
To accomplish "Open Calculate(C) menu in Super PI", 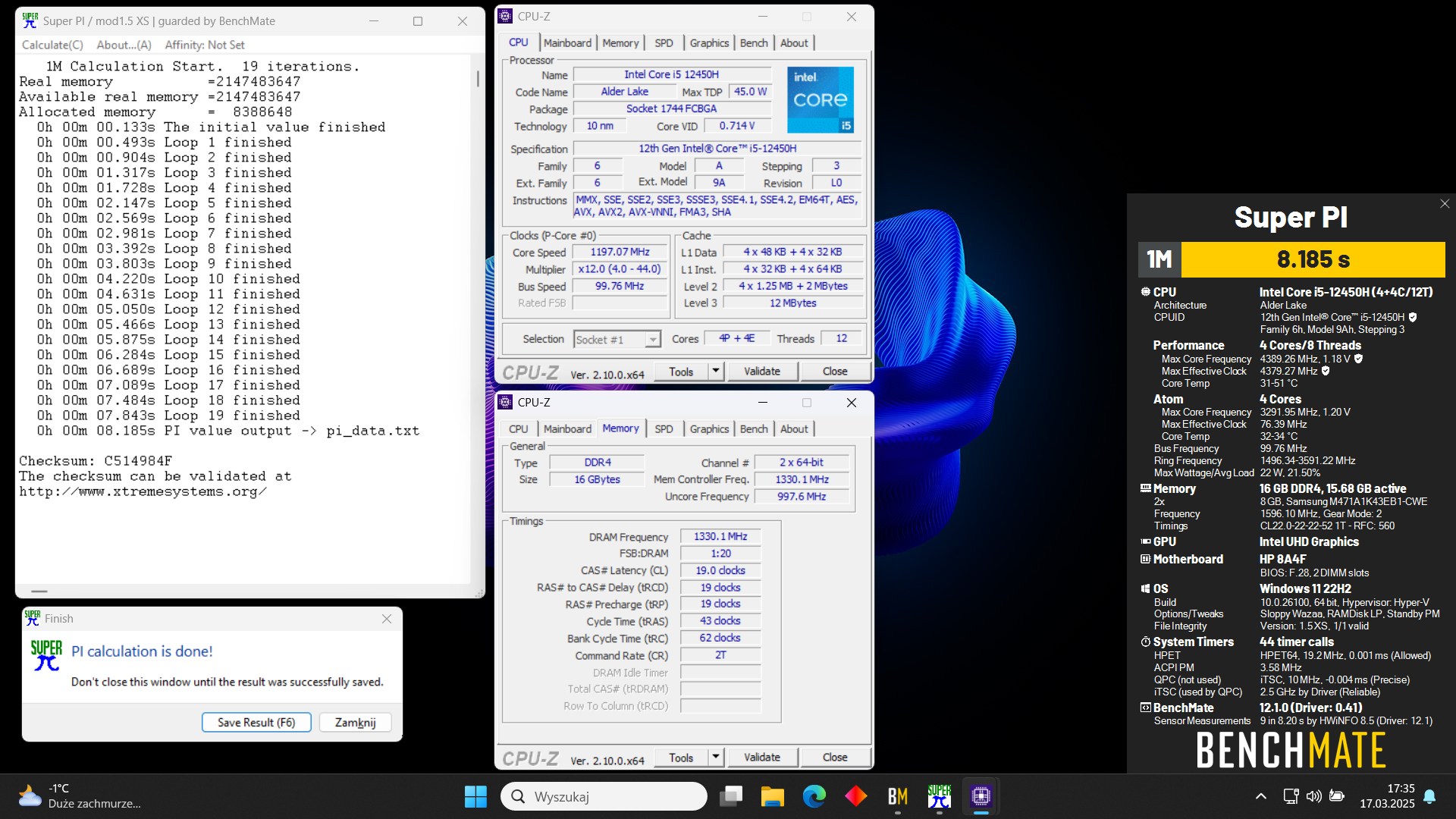I will (x=52, y=45).
